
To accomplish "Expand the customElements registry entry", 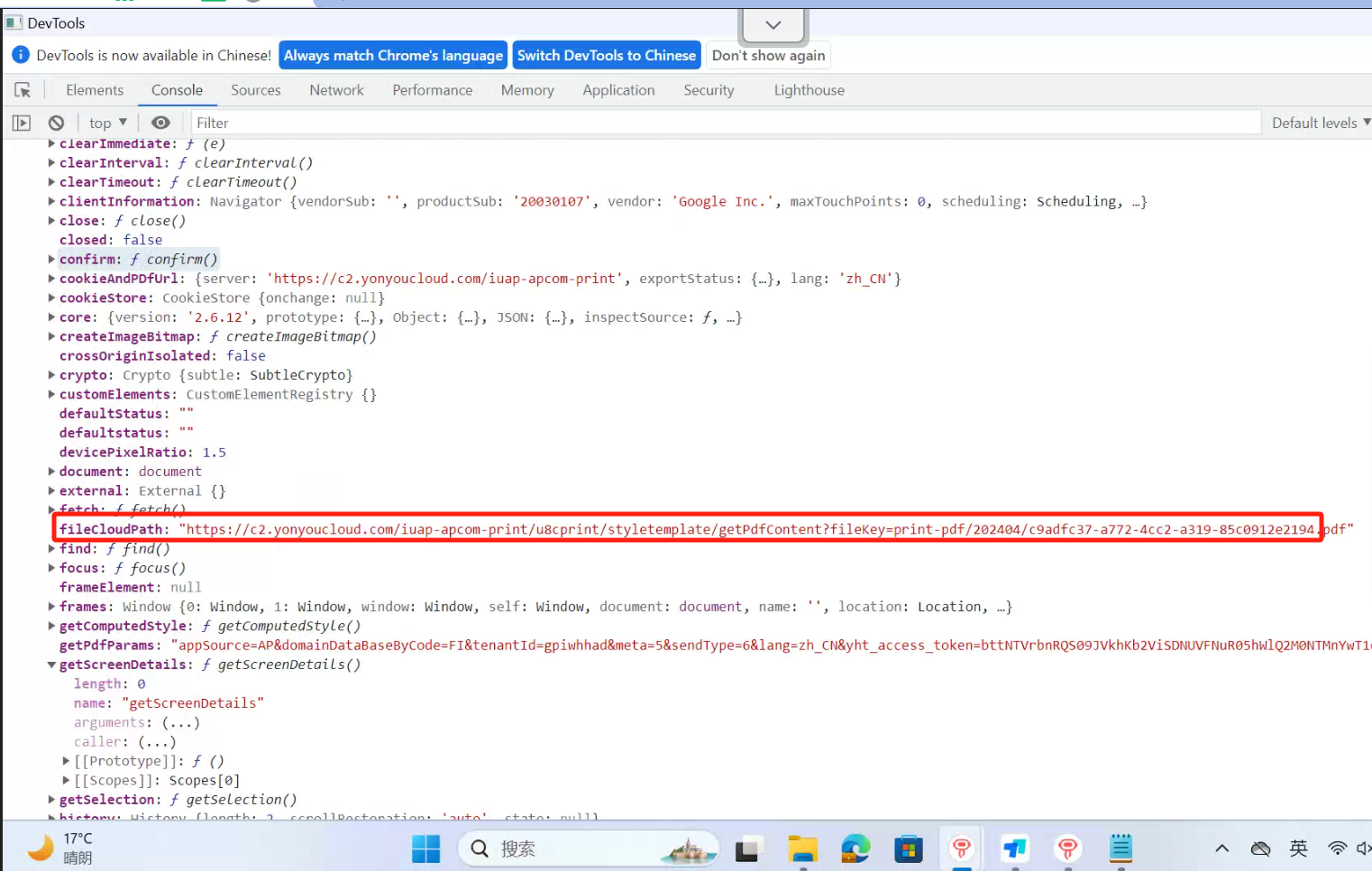I will coord(51,395).
